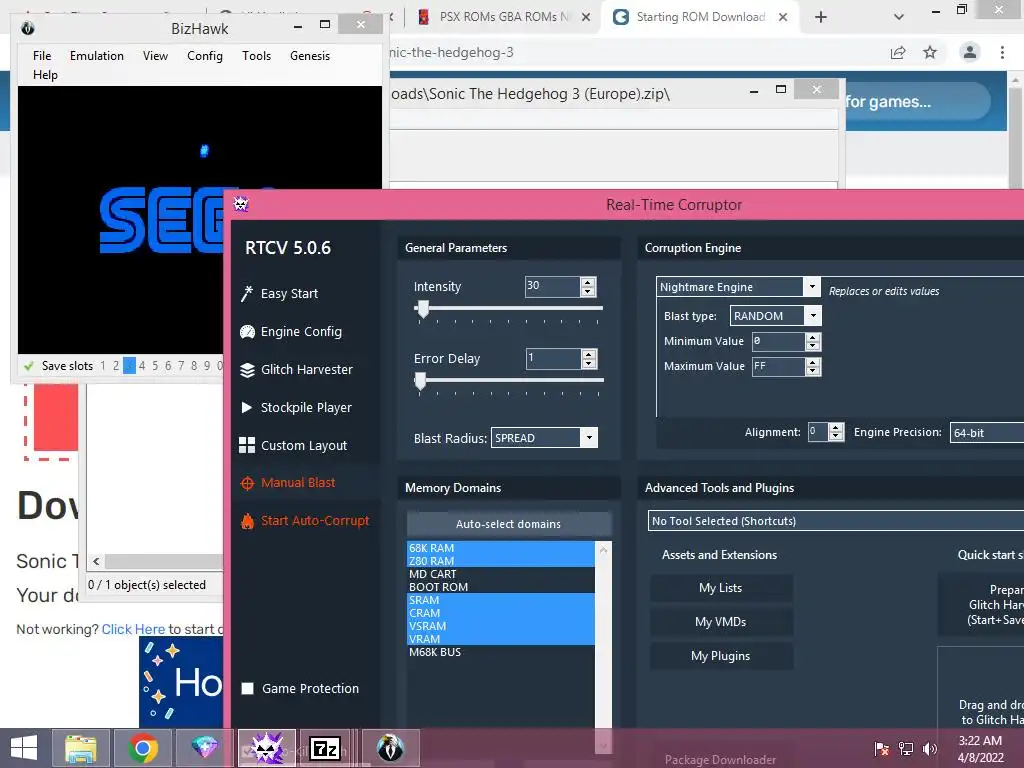This screenshot has width=1024, height=768.
Task: Open My Lists button
Action: tap(721, 588)
